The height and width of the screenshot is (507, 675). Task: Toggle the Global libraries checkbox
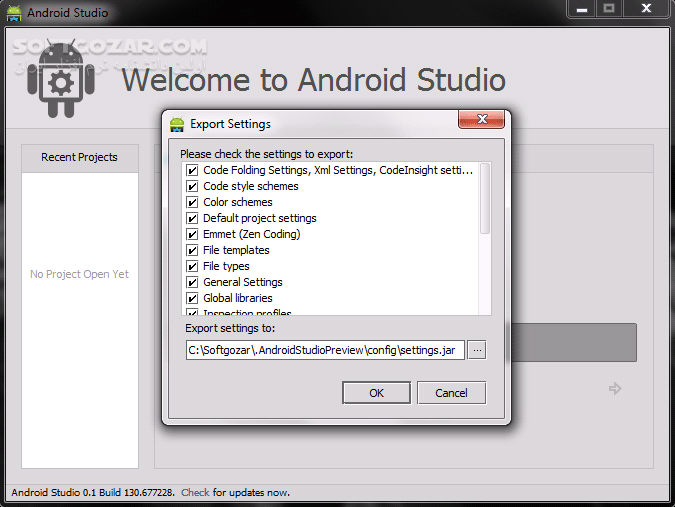(192, 298)
